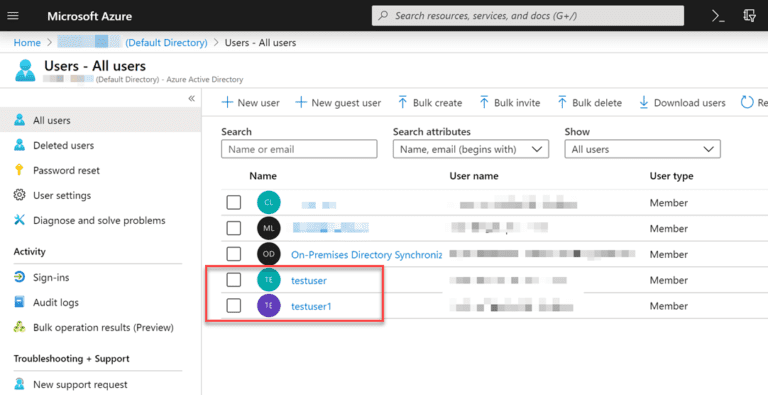Click the User settings gear icon

19,195
